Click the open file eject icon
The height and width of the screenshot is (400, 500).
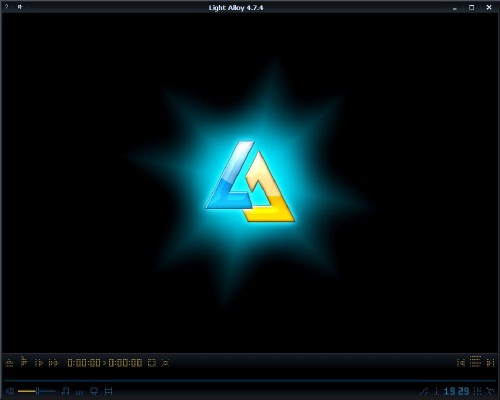(9, 363)
